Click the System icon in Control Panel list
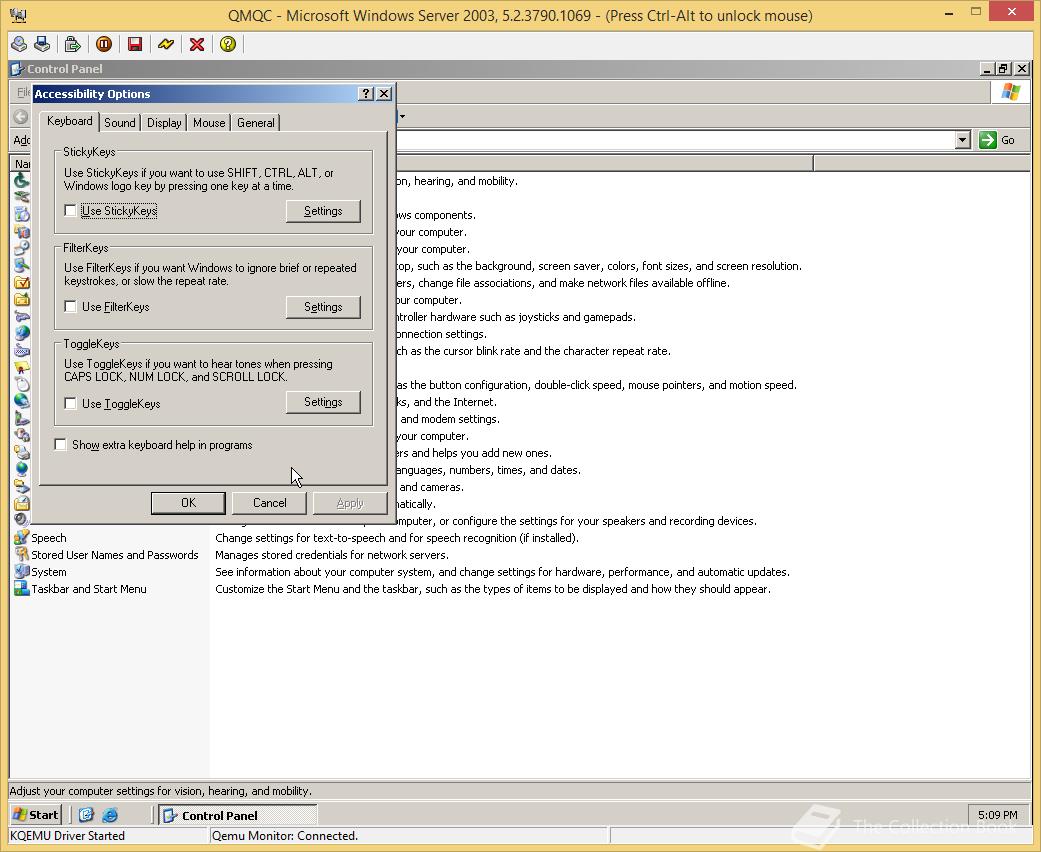Viewport: 1041px width, 852px height. click(22, 572)
